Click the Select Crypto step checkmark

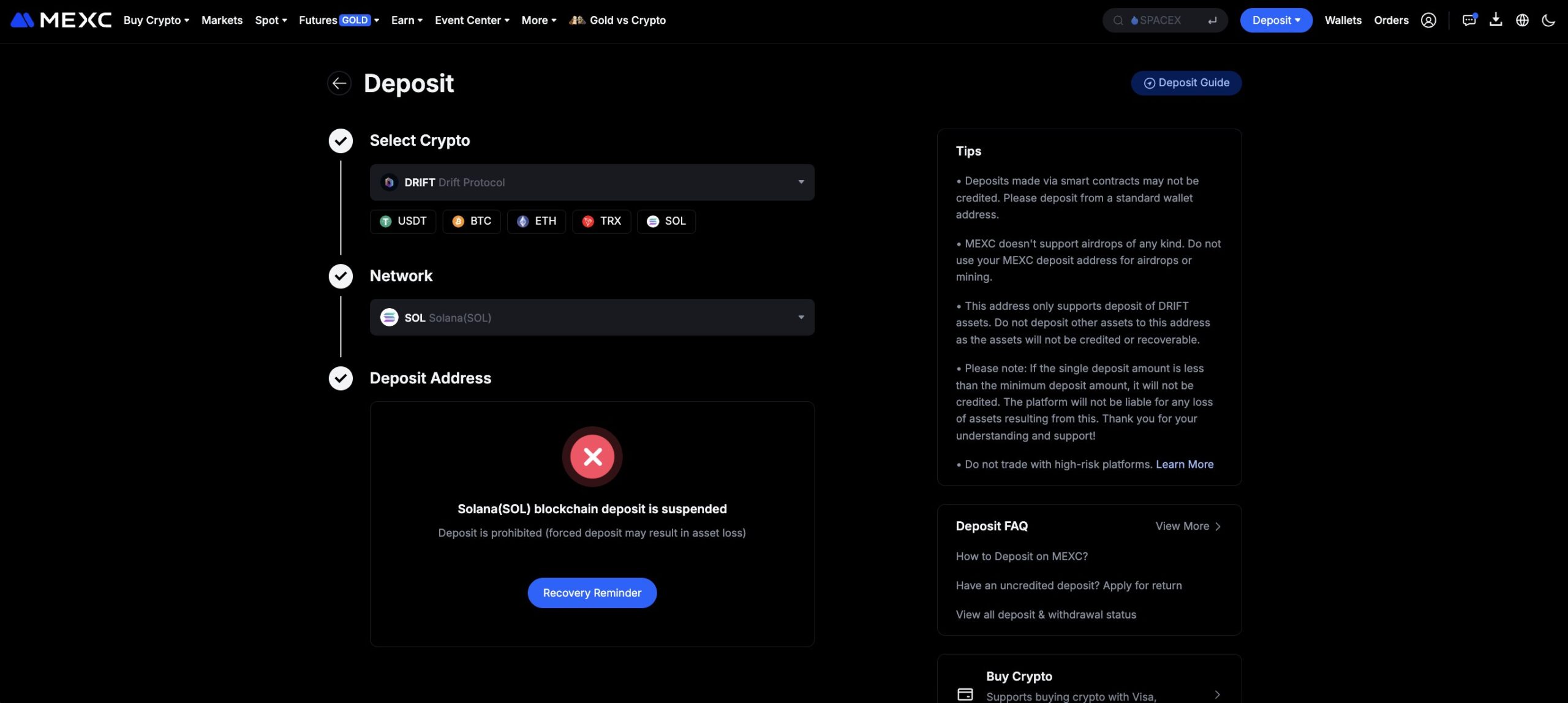[x=341, y=141]
